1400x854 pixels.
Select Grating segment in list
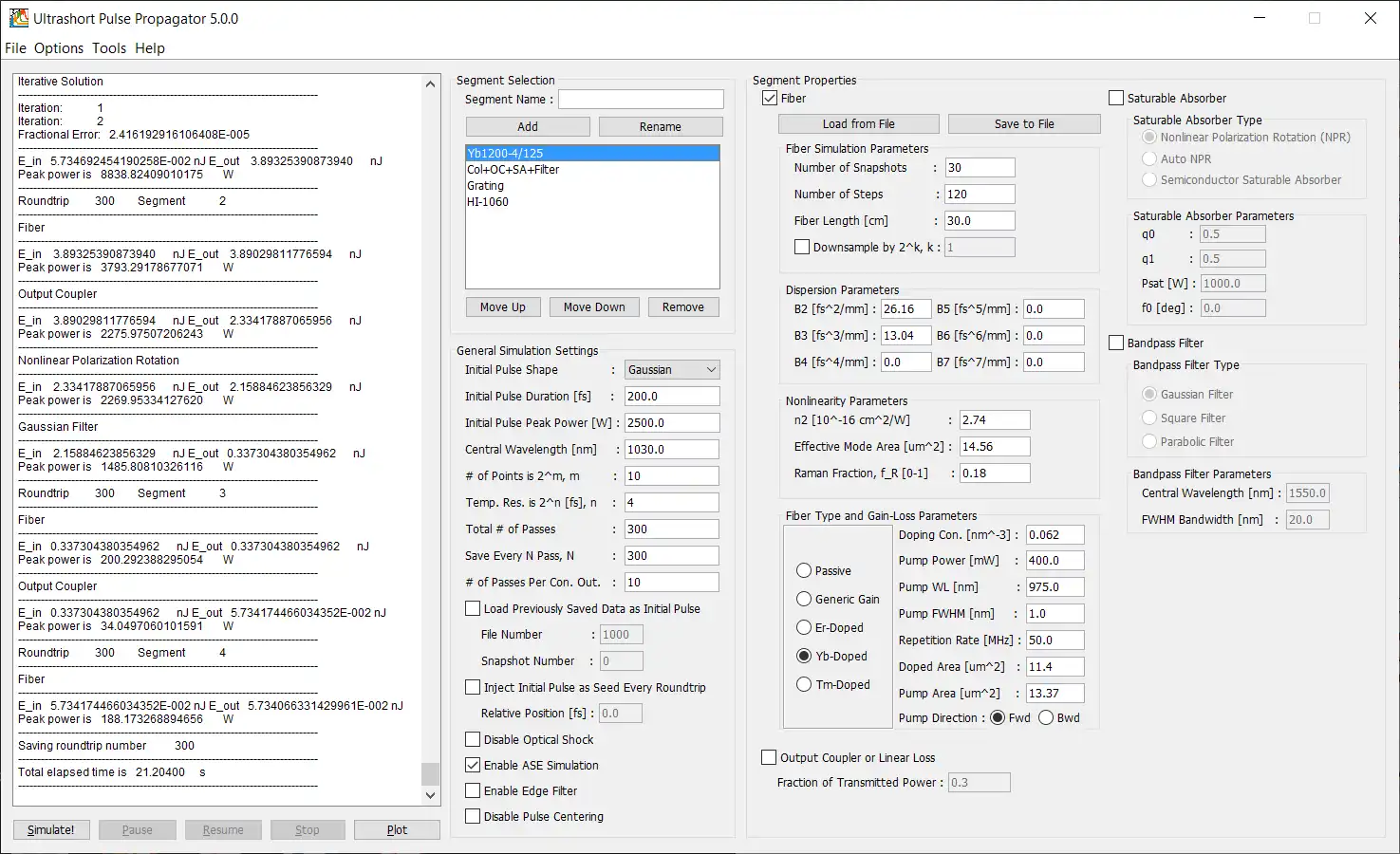click(592, 186)
